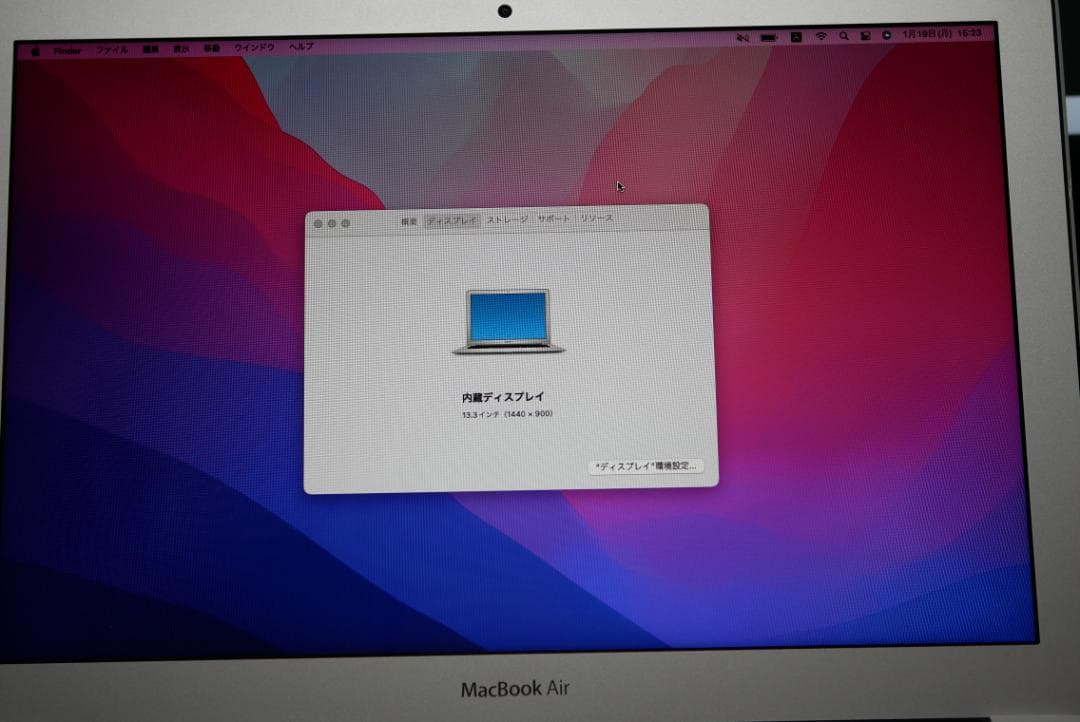Open the Apple menu

click(x=36, y=47)
